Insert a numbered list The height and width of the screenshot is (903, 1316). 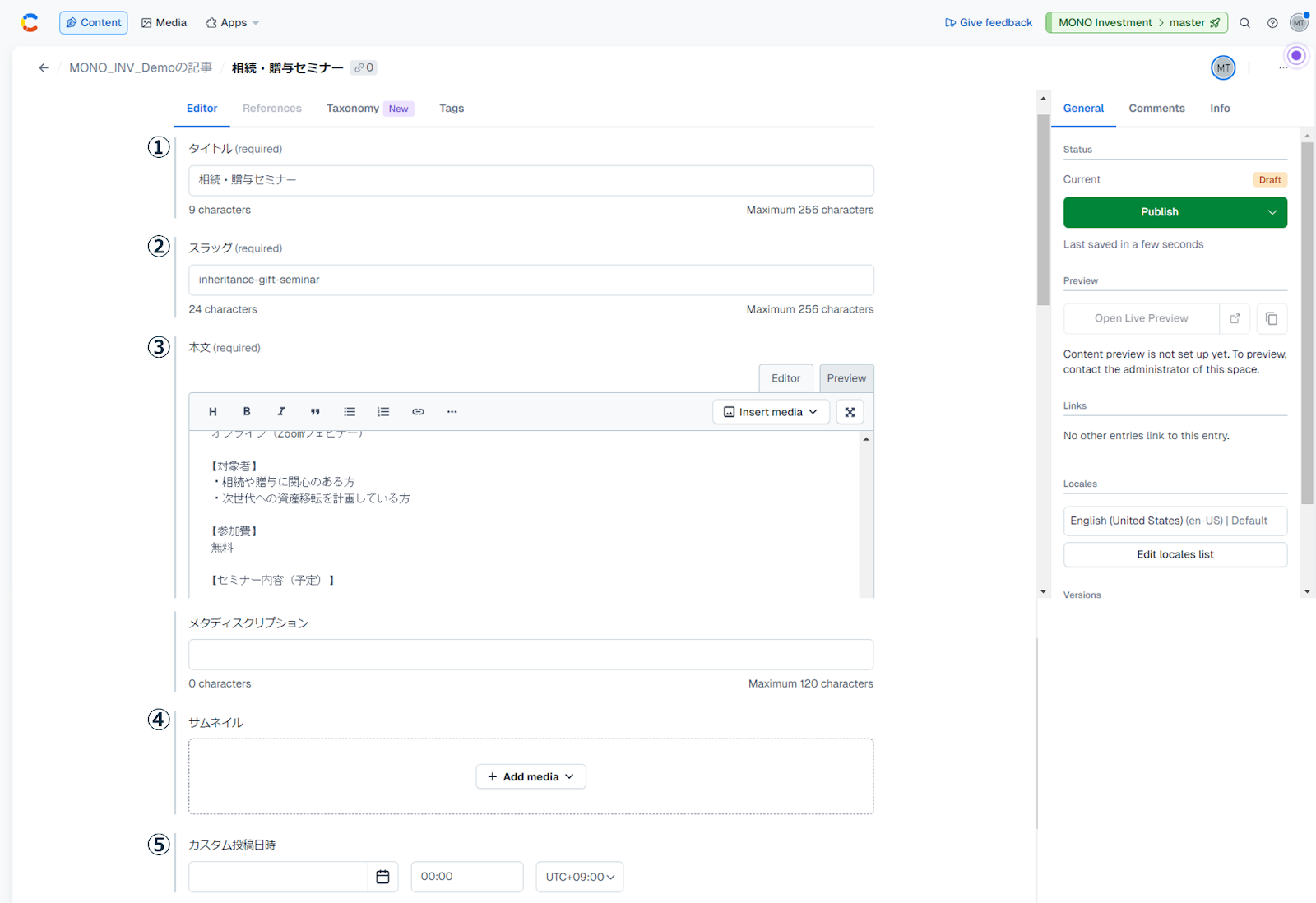pos(383,412)
